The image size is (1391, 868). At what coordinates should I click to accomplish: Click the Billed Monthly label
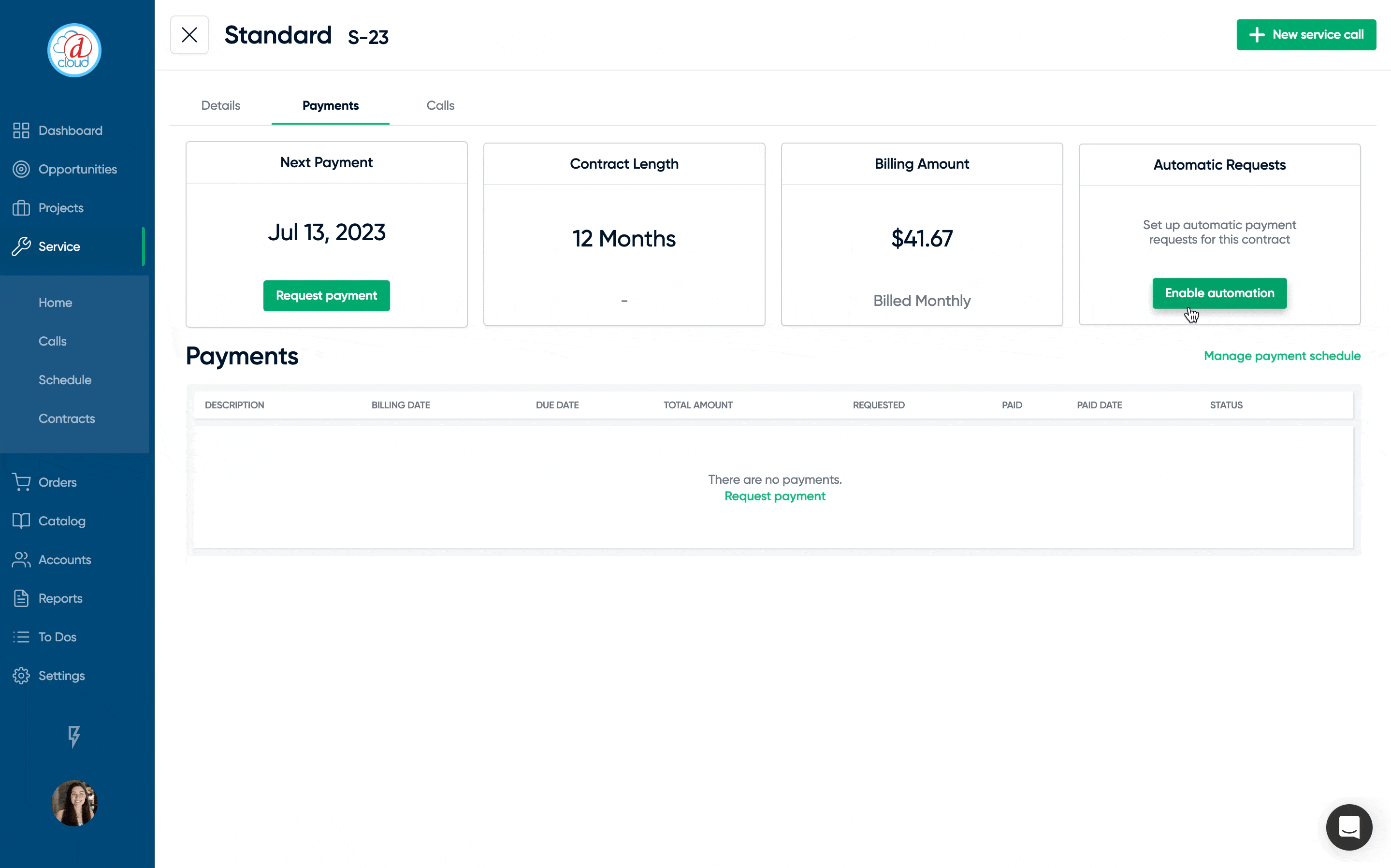[922, 300]
